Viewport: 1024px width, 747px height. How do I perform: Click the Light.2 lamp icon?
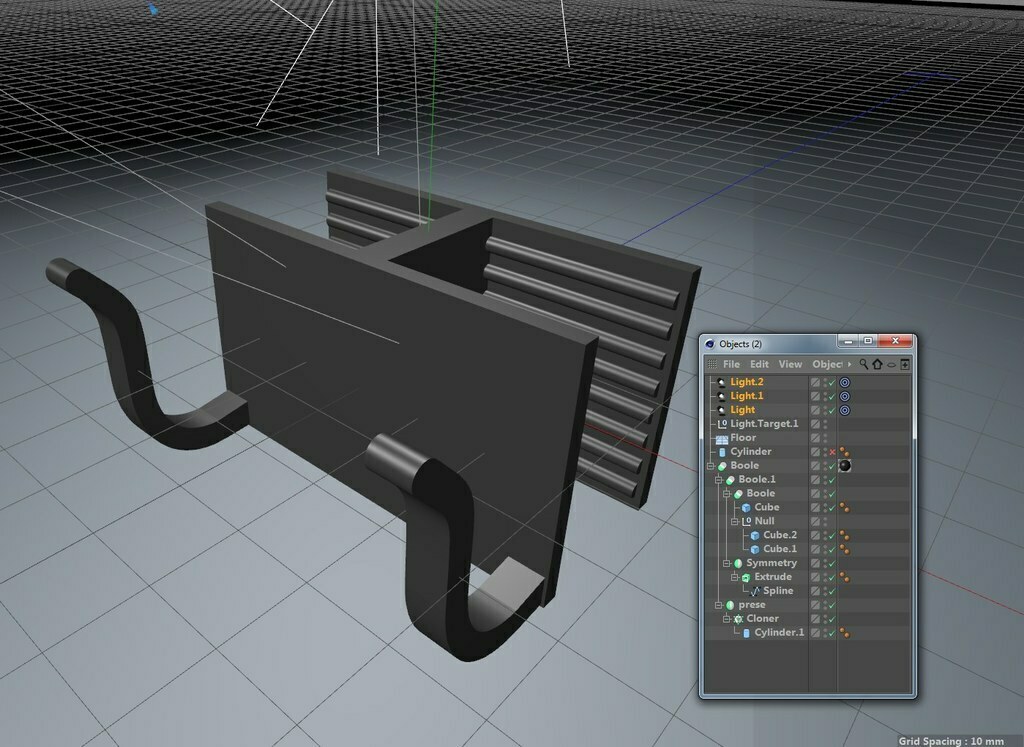[723, 382]
